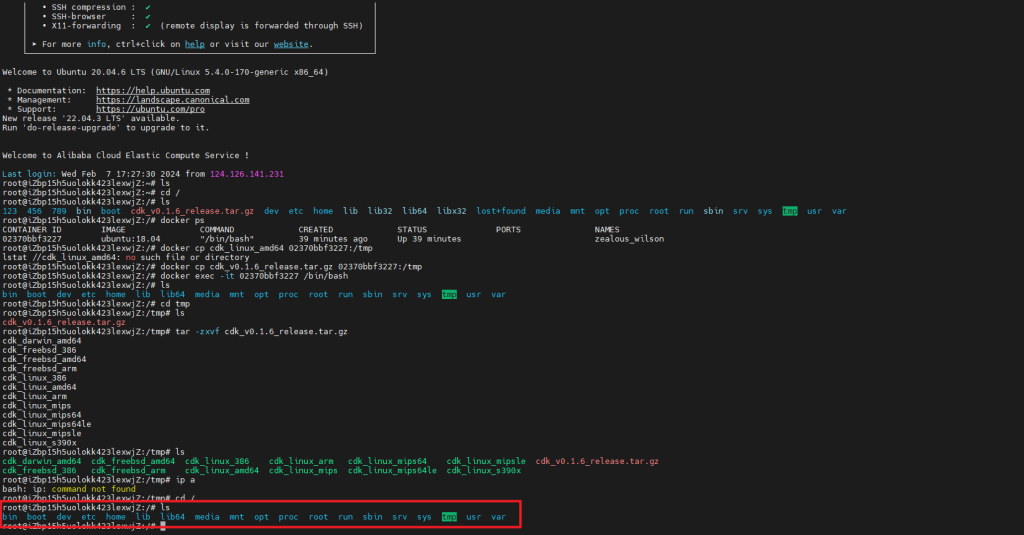
Task: Click the "123" directory in the root listing
Action: coord(10,211)
